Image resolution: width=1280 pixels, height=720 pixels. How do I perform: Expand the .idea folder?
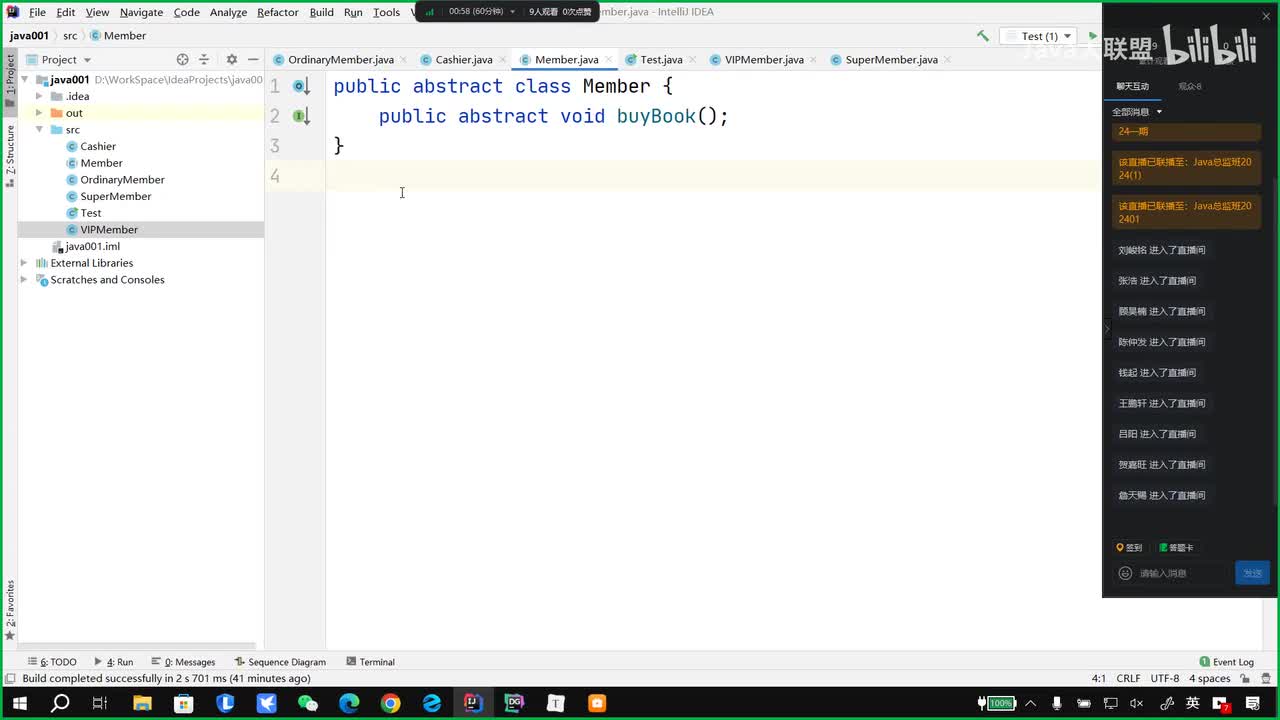[38, 96]
